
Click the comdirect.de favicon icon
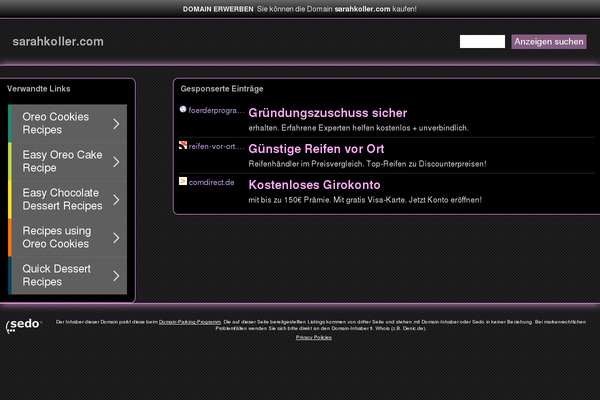pos(183,182)
